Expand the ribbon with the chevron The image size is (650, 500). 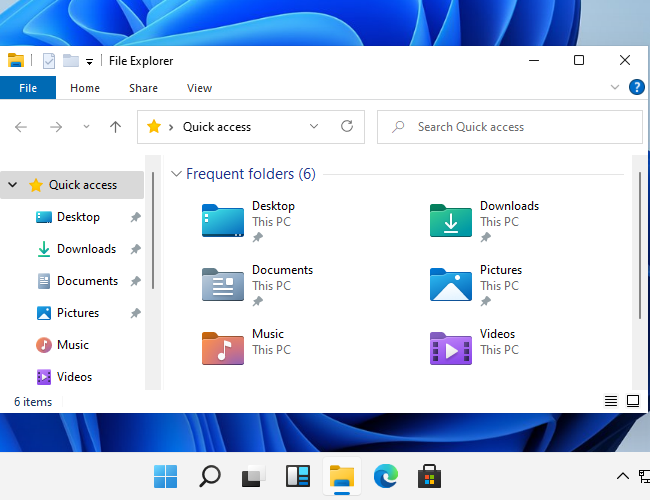(615, 88)
